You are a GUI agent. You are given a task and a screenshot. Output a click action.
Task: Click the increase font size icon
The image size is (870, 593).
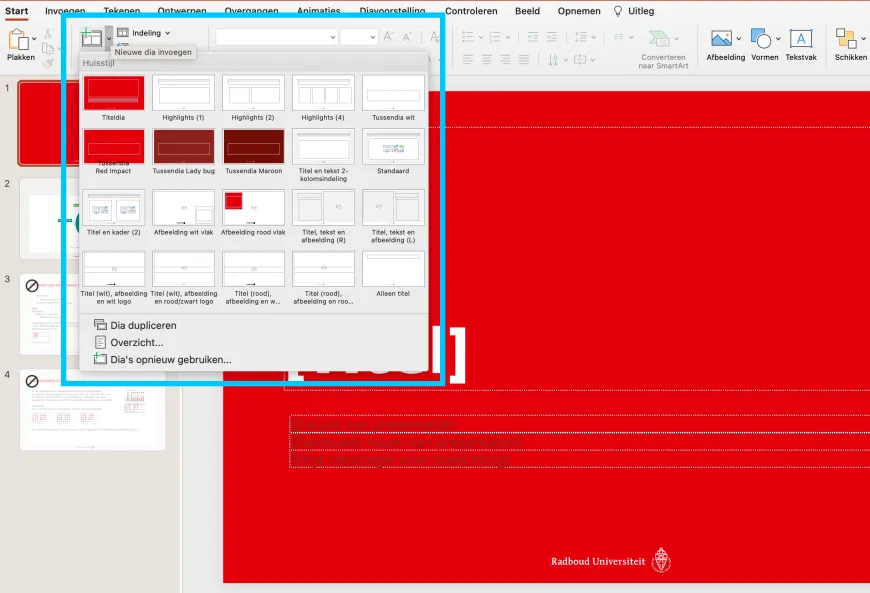pos(388,37)
